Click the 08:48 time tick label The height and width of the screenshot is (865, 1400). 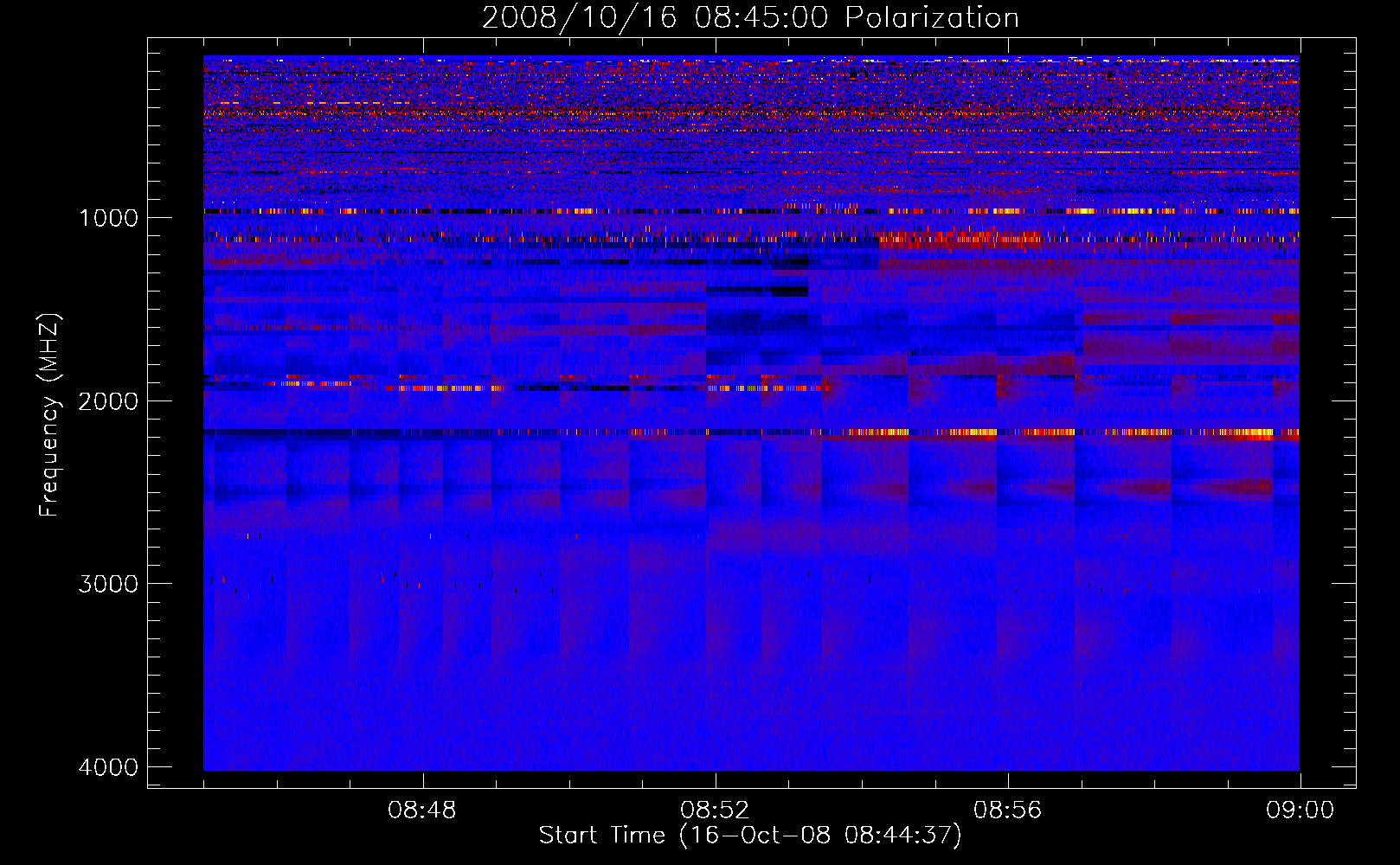[x=422, y=811]
